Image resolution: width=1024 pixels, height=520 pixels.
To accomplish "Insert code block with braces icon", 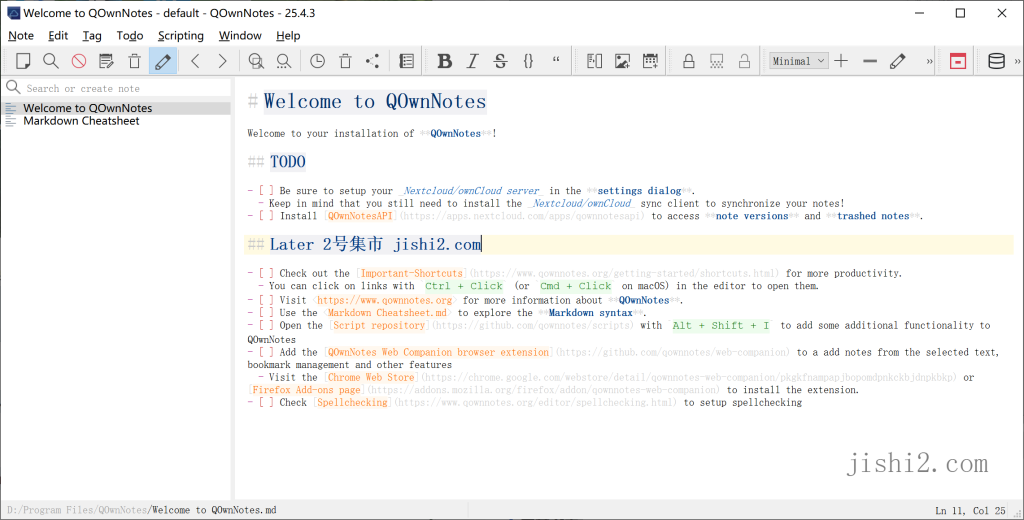I will (x=528, y=61).
